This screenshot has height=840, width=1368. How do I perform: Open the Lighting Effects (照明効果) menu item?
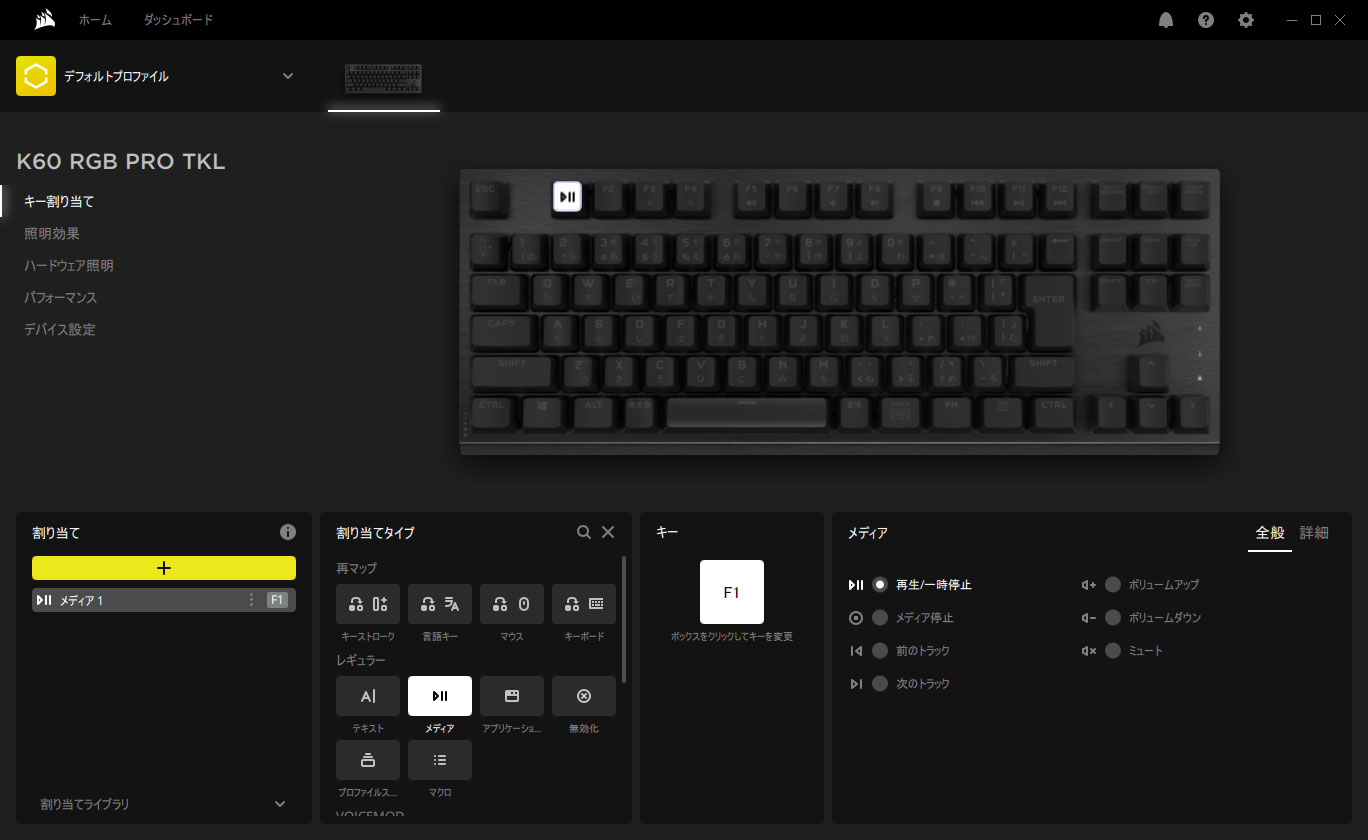[x=52, y=234]
